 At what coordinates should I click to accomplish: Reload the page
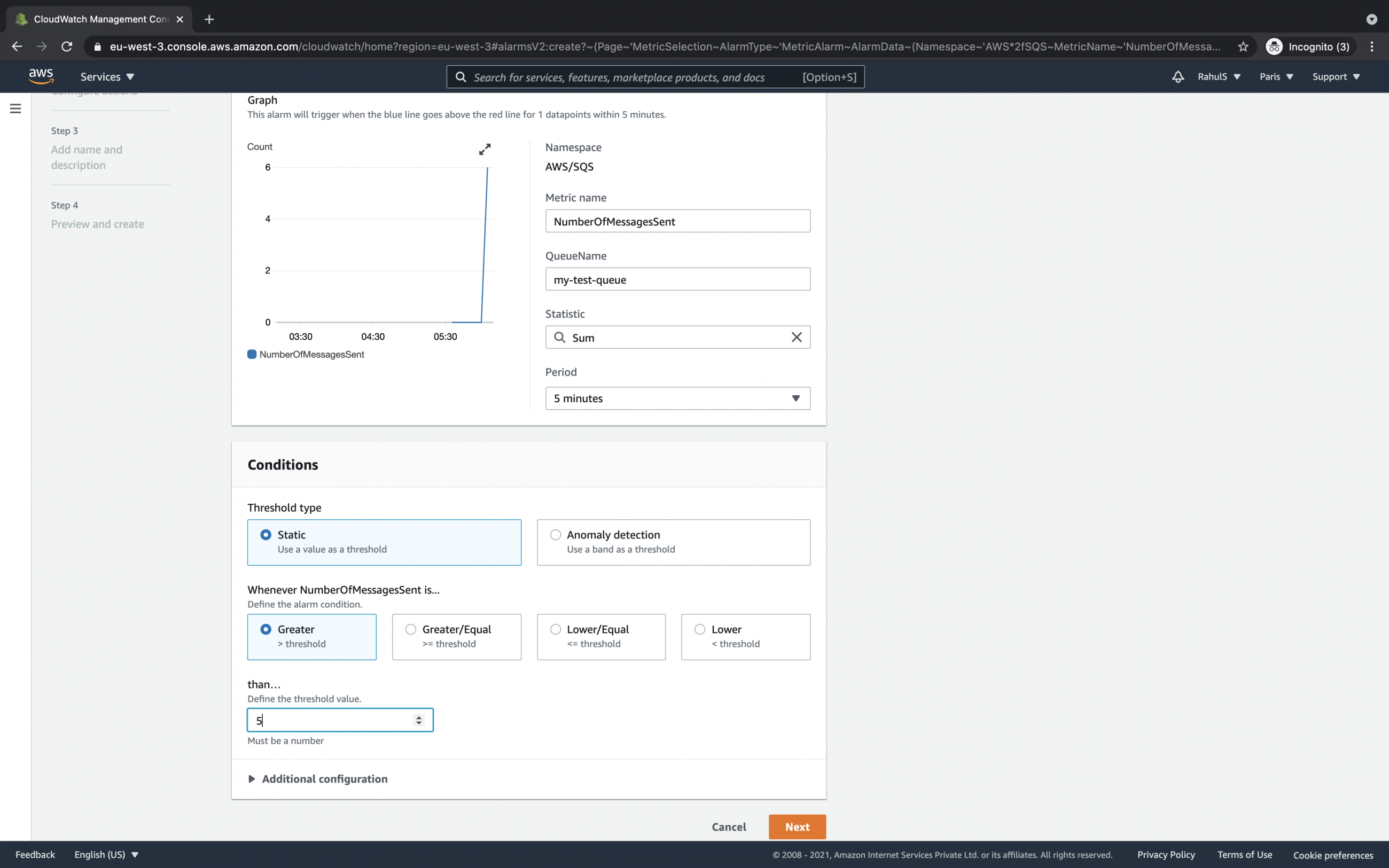click(x=67, y=46)
